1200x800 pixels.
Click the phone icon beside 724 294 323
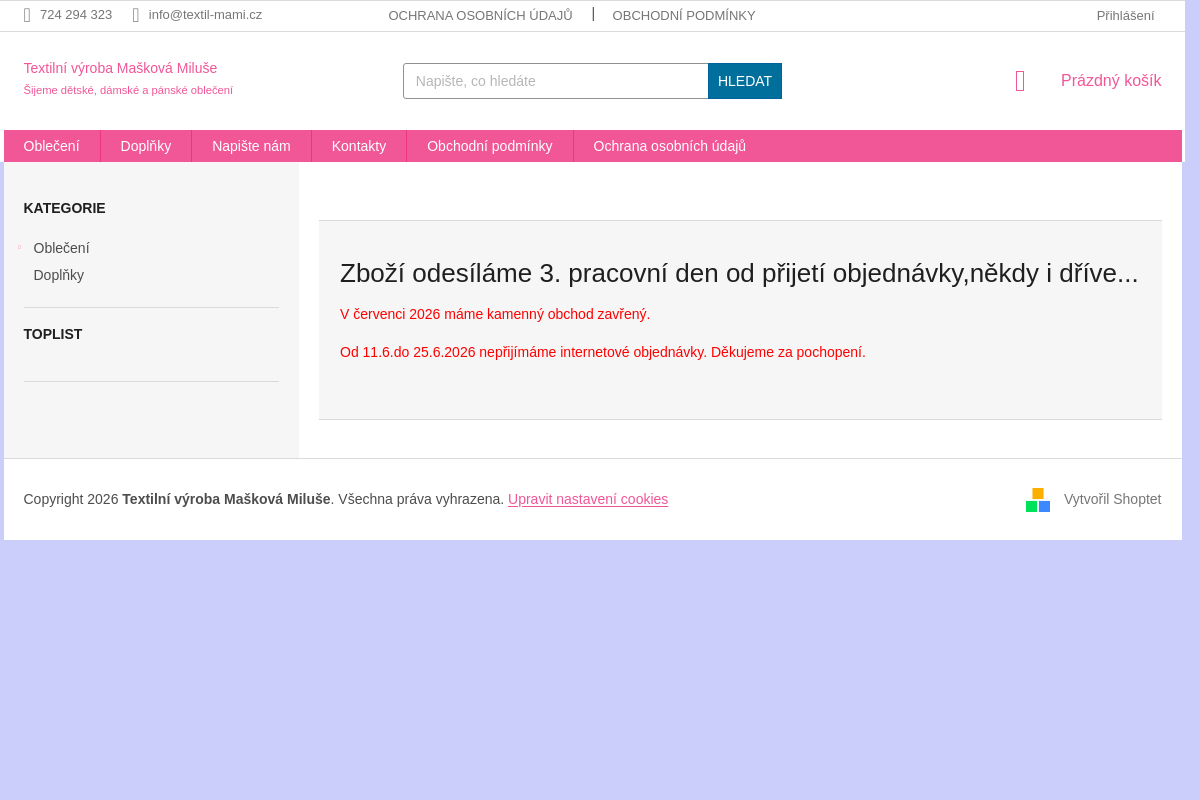[x=27, y=15]
